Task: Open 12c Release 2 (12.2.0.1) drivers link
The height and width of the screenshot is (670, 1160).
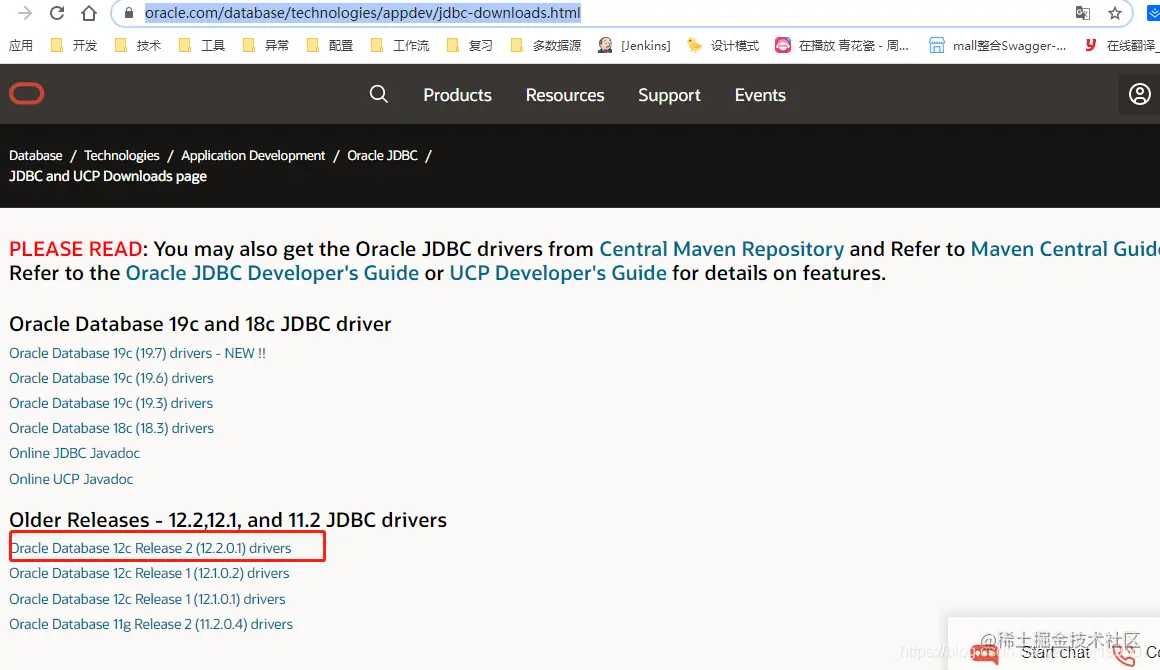Action: [x=150, y=548]
